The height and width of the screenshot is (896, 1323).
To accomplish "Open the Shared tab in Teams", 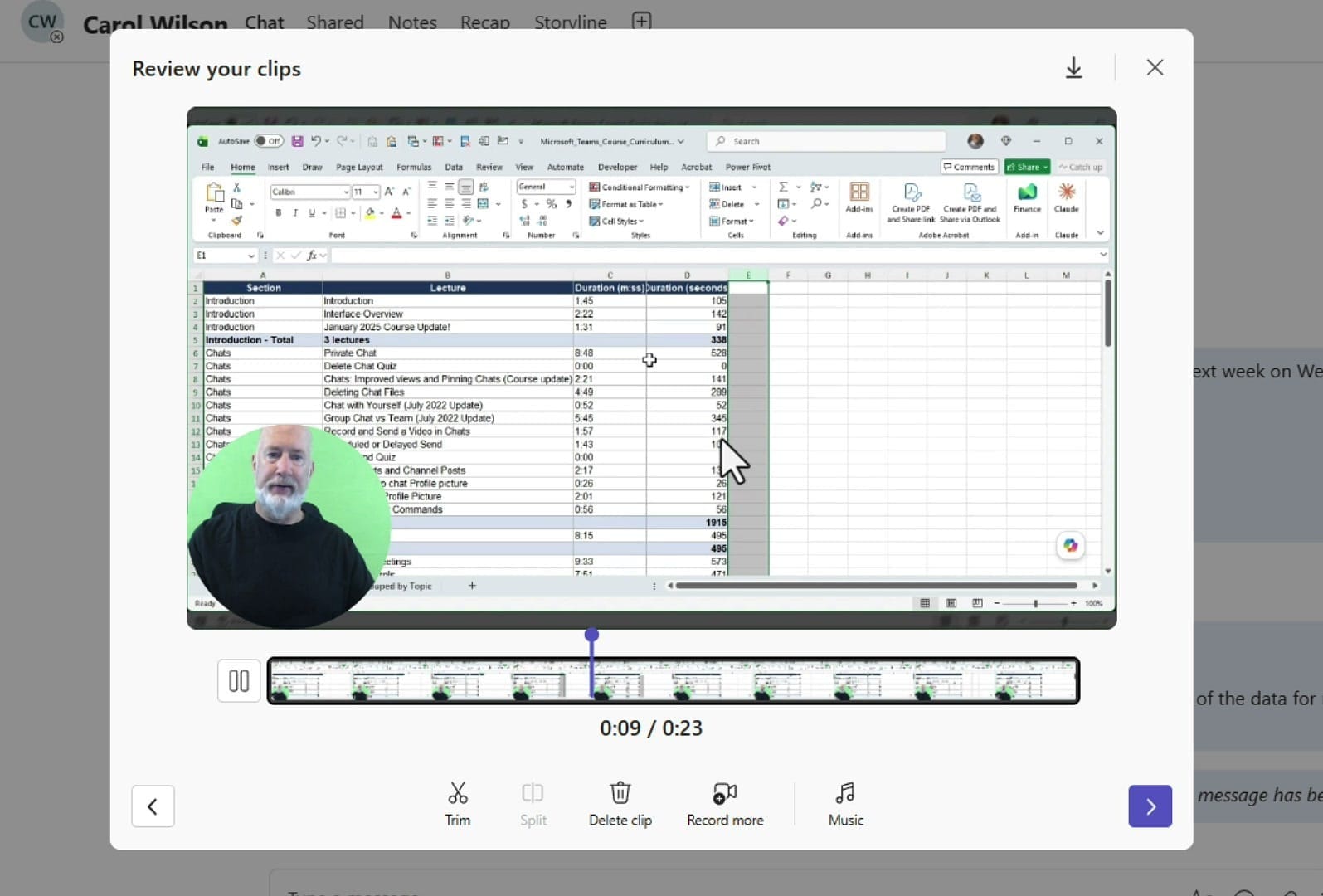I will point(335,22).
